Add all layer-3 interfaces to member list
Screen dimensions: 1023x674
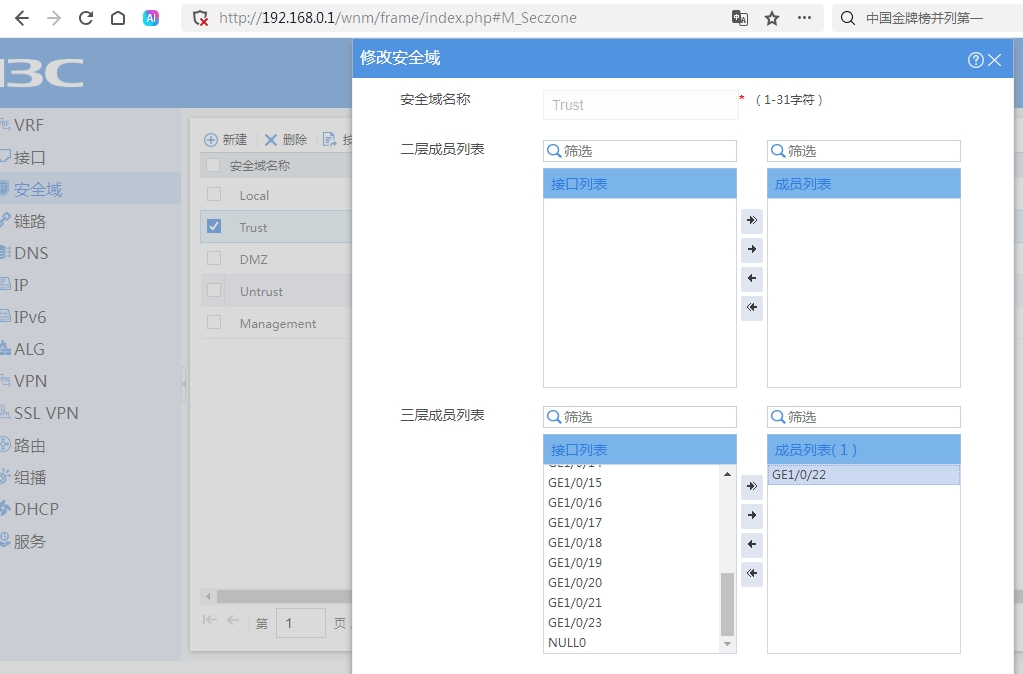pyautogui.click(x=752, y=486)
